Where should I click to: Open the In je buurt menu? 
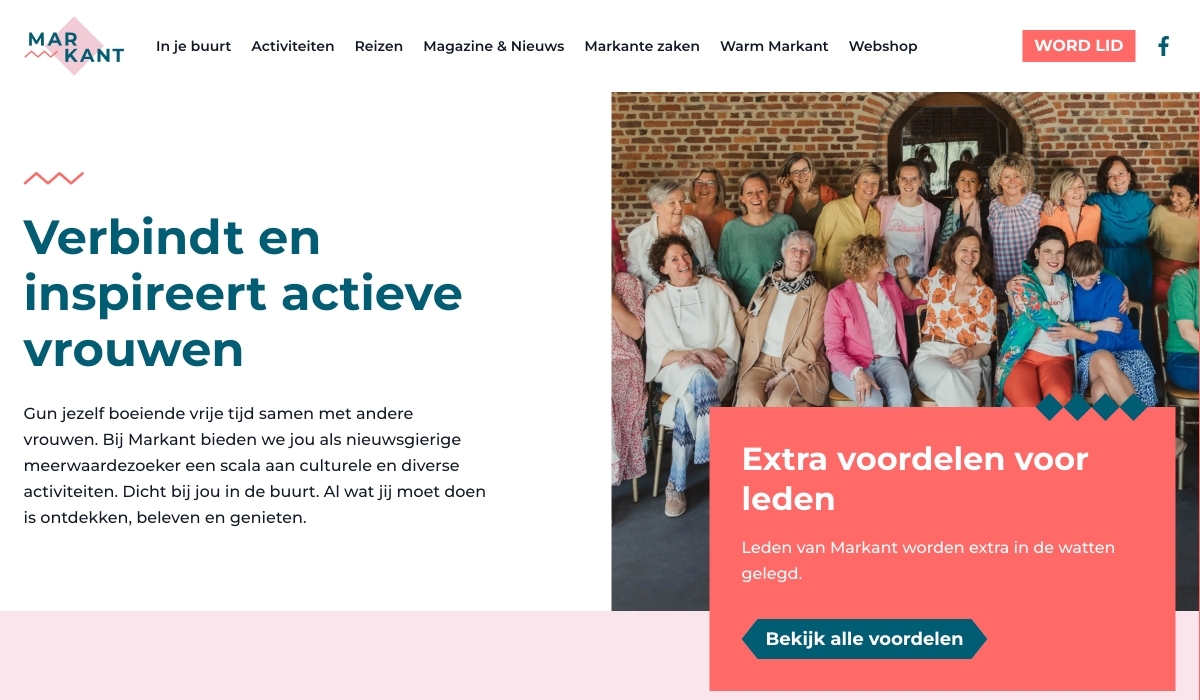[x=193, y=46]
